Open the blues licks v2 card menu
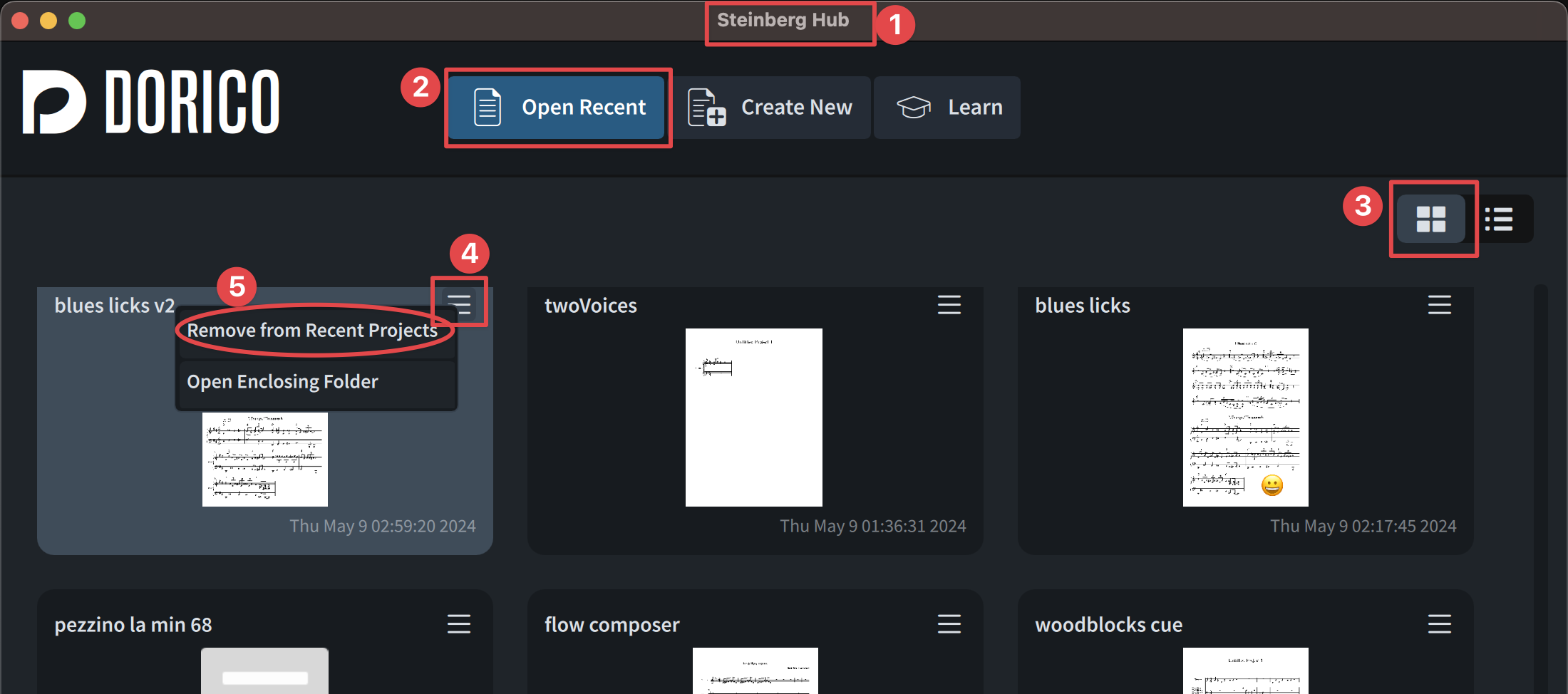Viewport: 1568px width, 694px height. [x=459, y=304]
